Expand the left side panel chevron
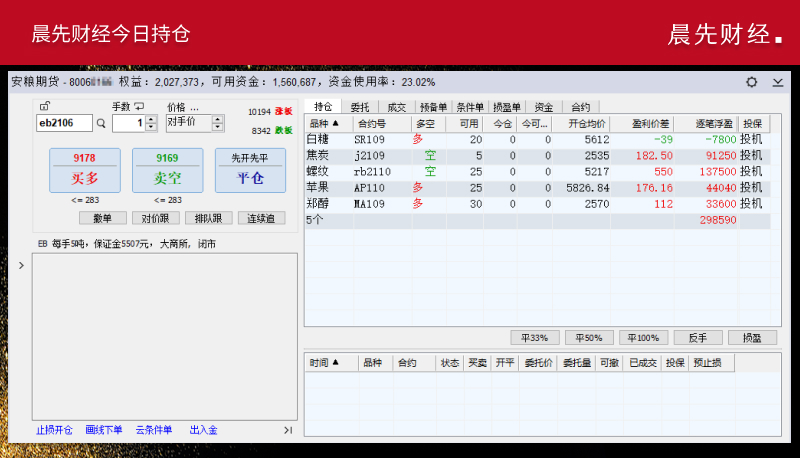 point(22,265)
